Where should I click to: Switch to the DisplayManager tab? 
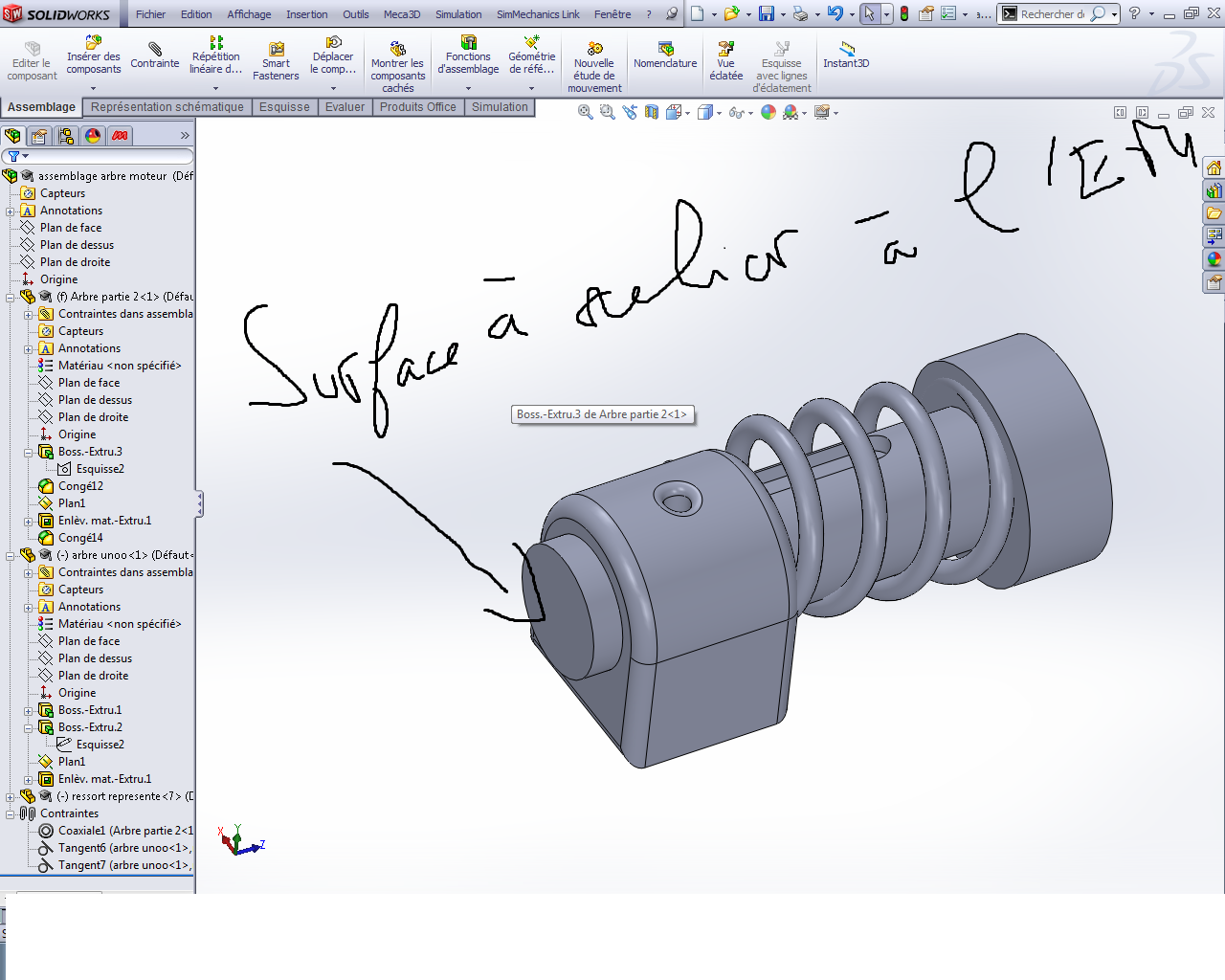[x=93, y=136]
